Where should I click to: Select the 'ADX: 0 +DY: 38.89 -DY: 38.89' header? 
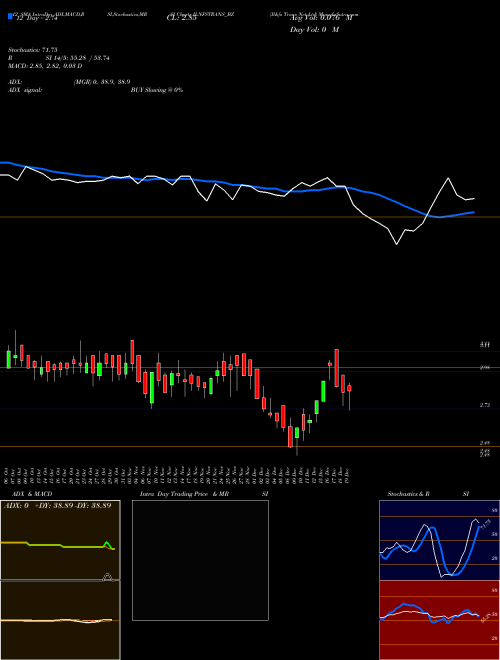coord(58,506)
